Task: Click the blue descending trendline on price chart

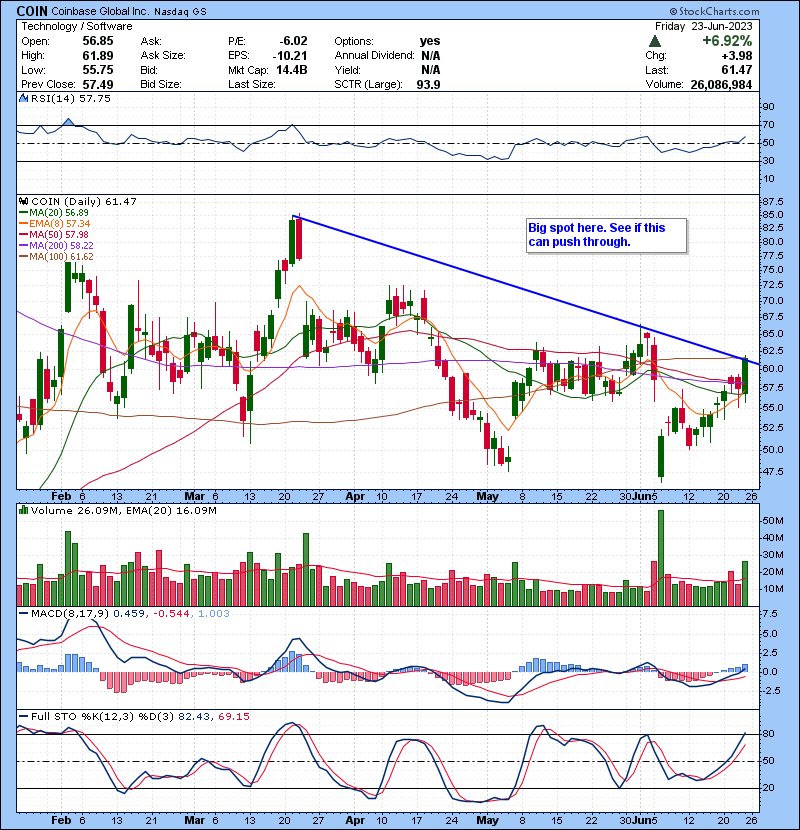Action: 526,290
